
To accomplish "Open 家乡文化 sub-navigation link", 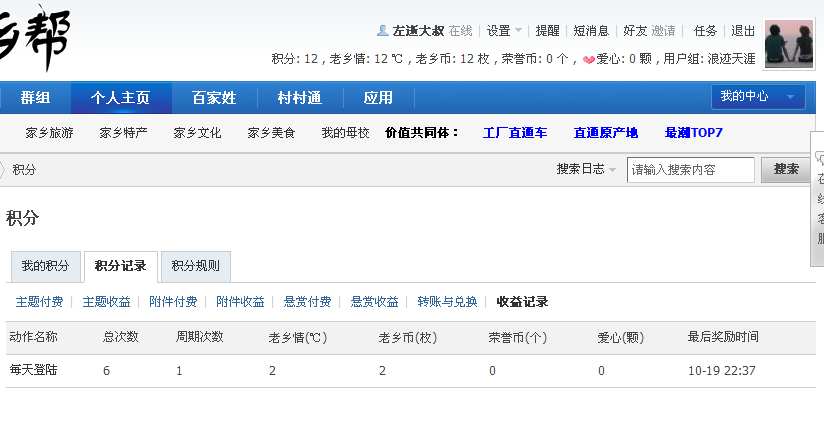I will [x=198, y=133].
